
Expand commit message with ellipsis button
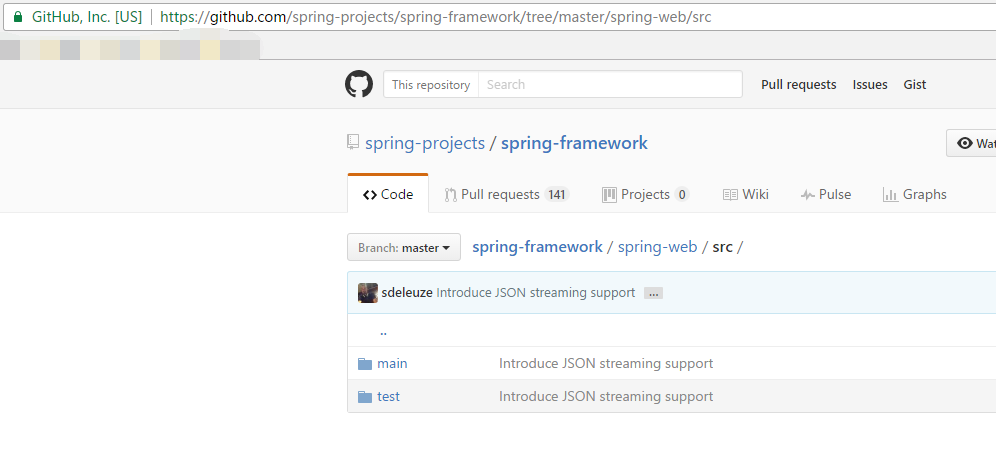(653, 293)
